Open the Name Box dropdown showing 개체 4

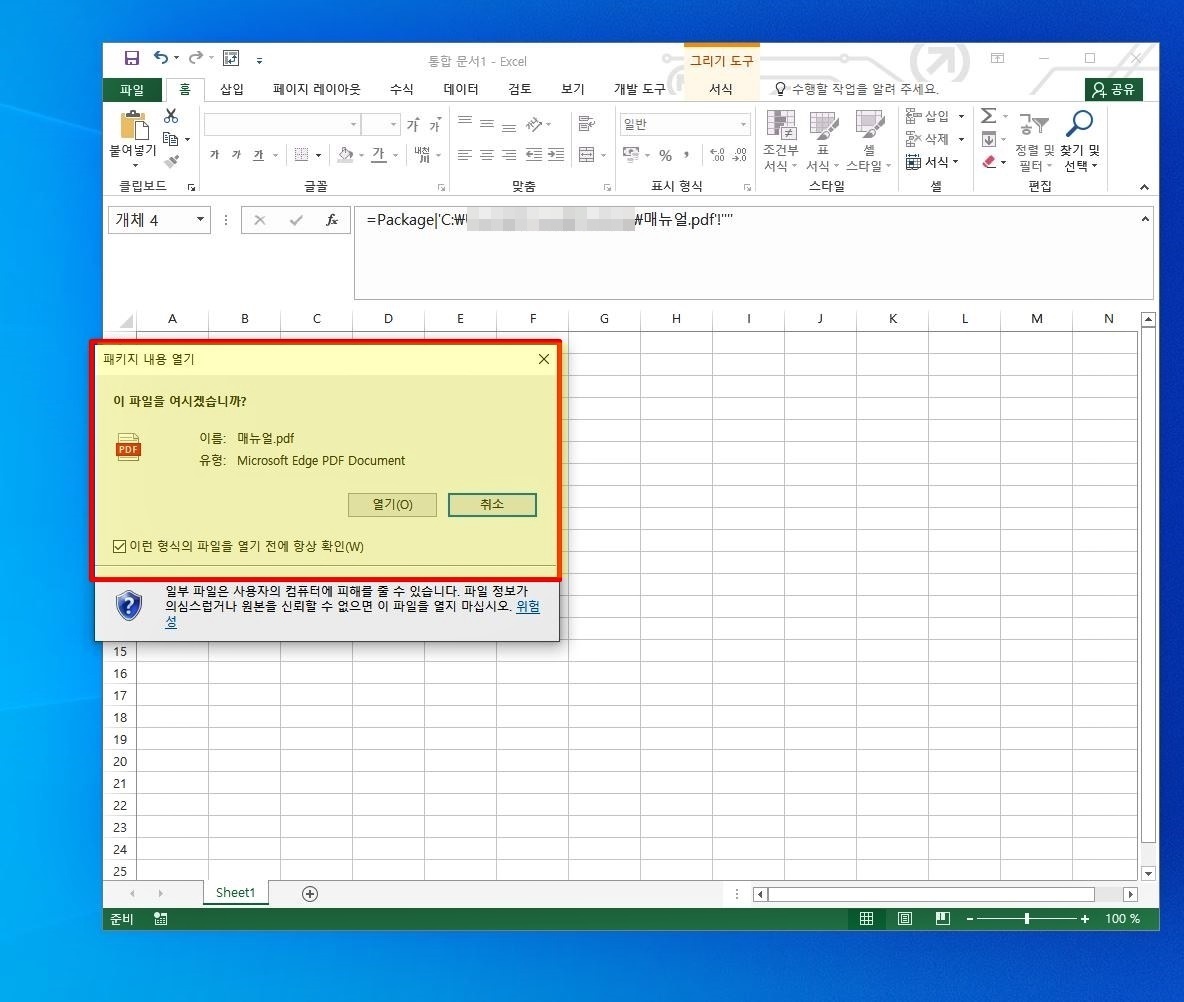(200, 220)
